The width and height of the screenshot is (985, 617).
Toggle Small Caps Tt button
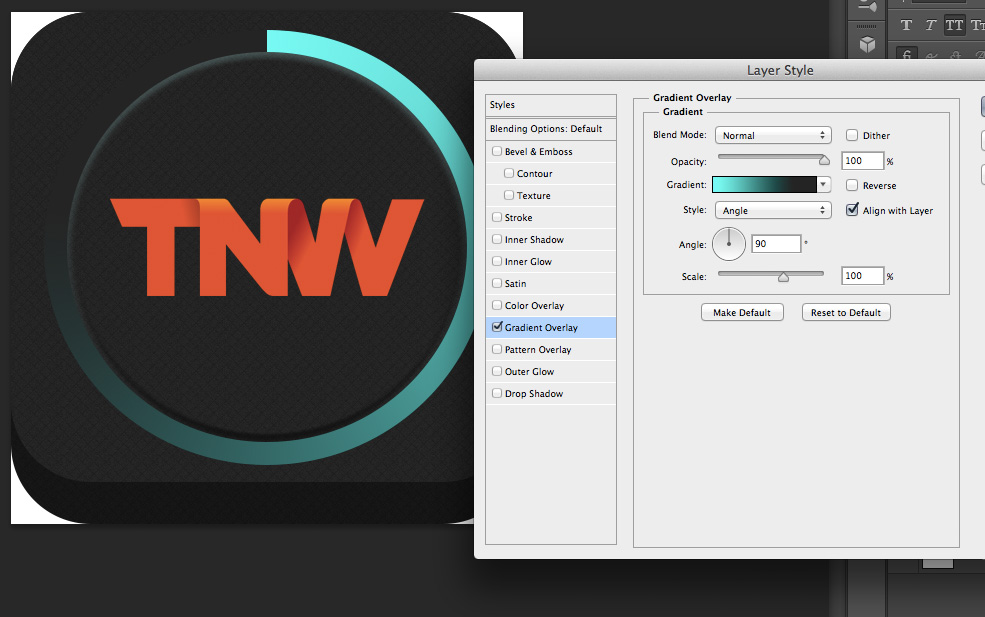point(977,25)
